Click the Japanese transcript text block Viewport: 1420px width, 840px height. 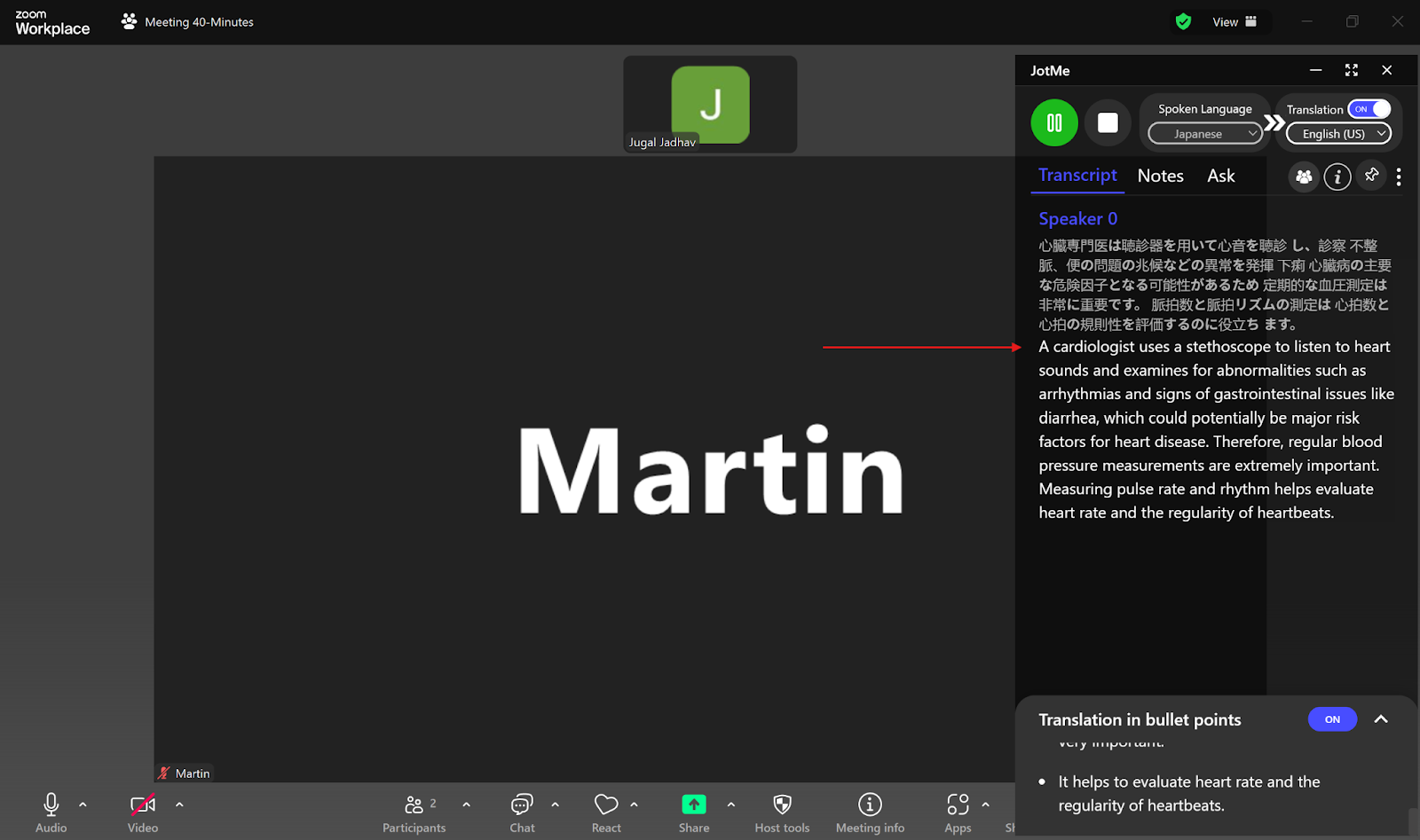(x=1215, y=285)
